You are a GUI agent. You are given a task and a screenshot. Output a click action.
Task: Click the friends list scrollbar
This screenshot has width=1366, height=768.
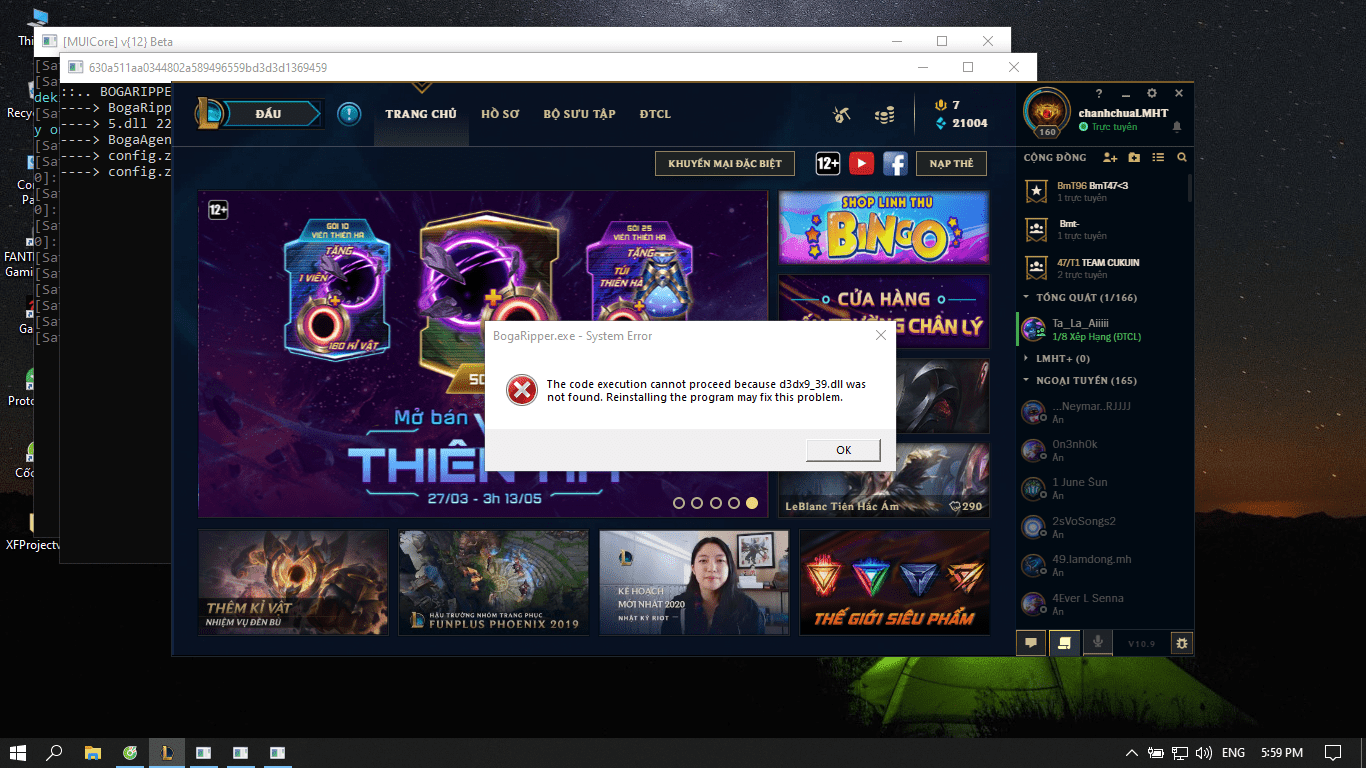(x=1189, y=189)
